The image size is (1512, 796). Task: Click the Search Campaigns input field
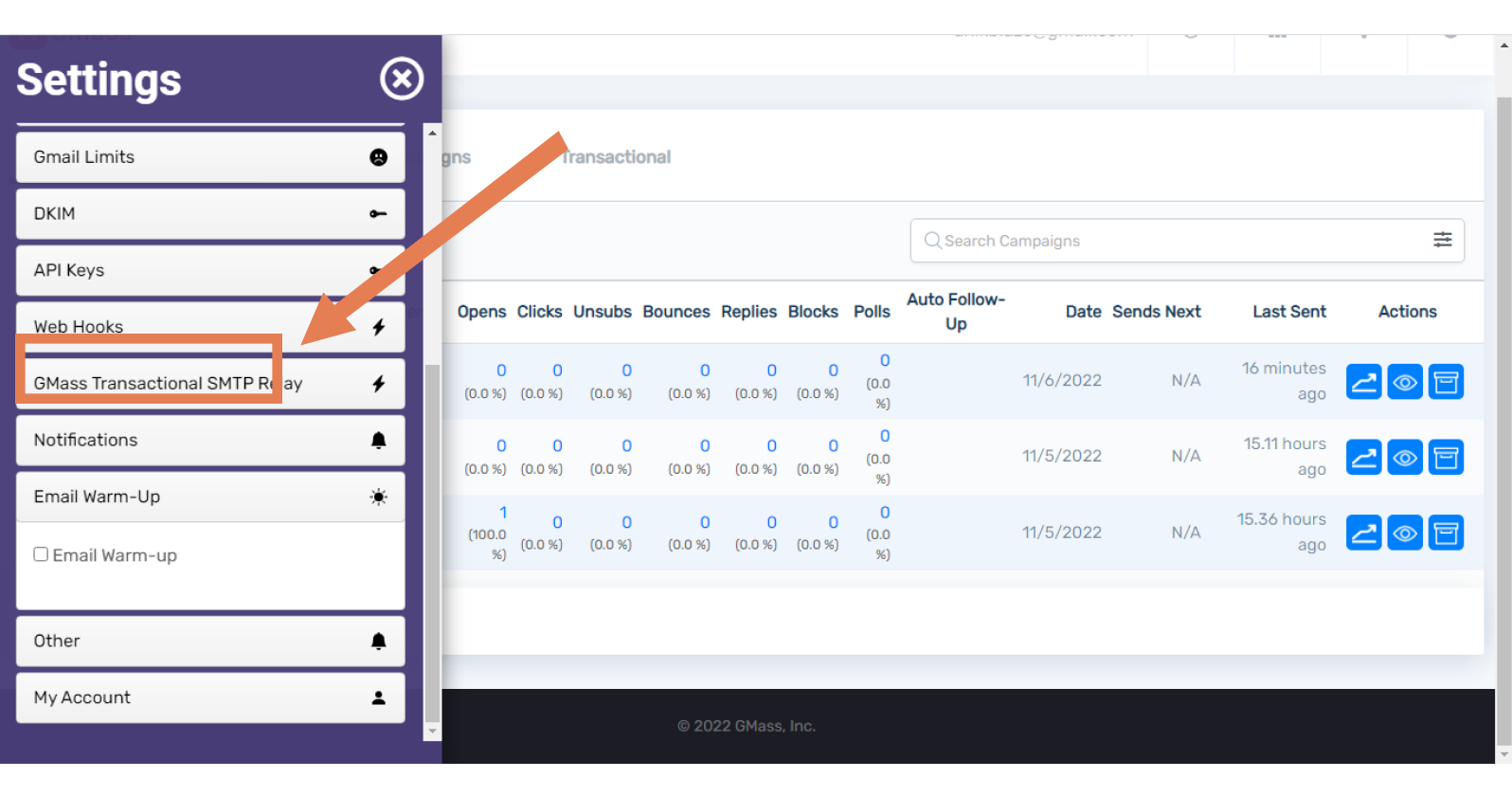(x=1187, y=241)
